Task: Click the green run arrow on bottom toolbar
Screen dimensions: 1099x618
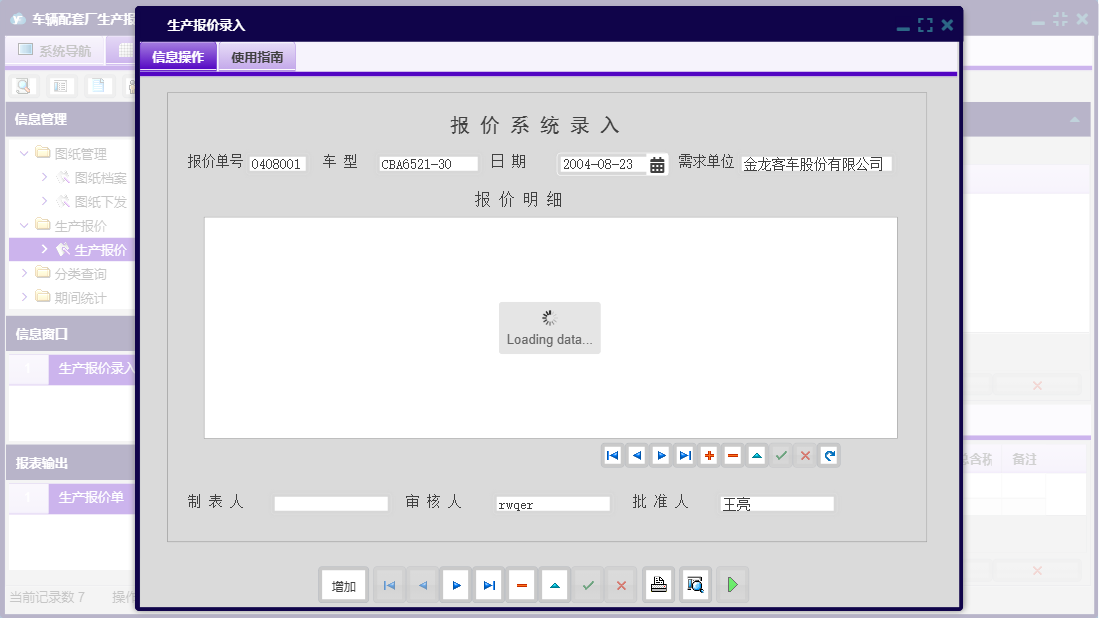Action: (732, 585)
